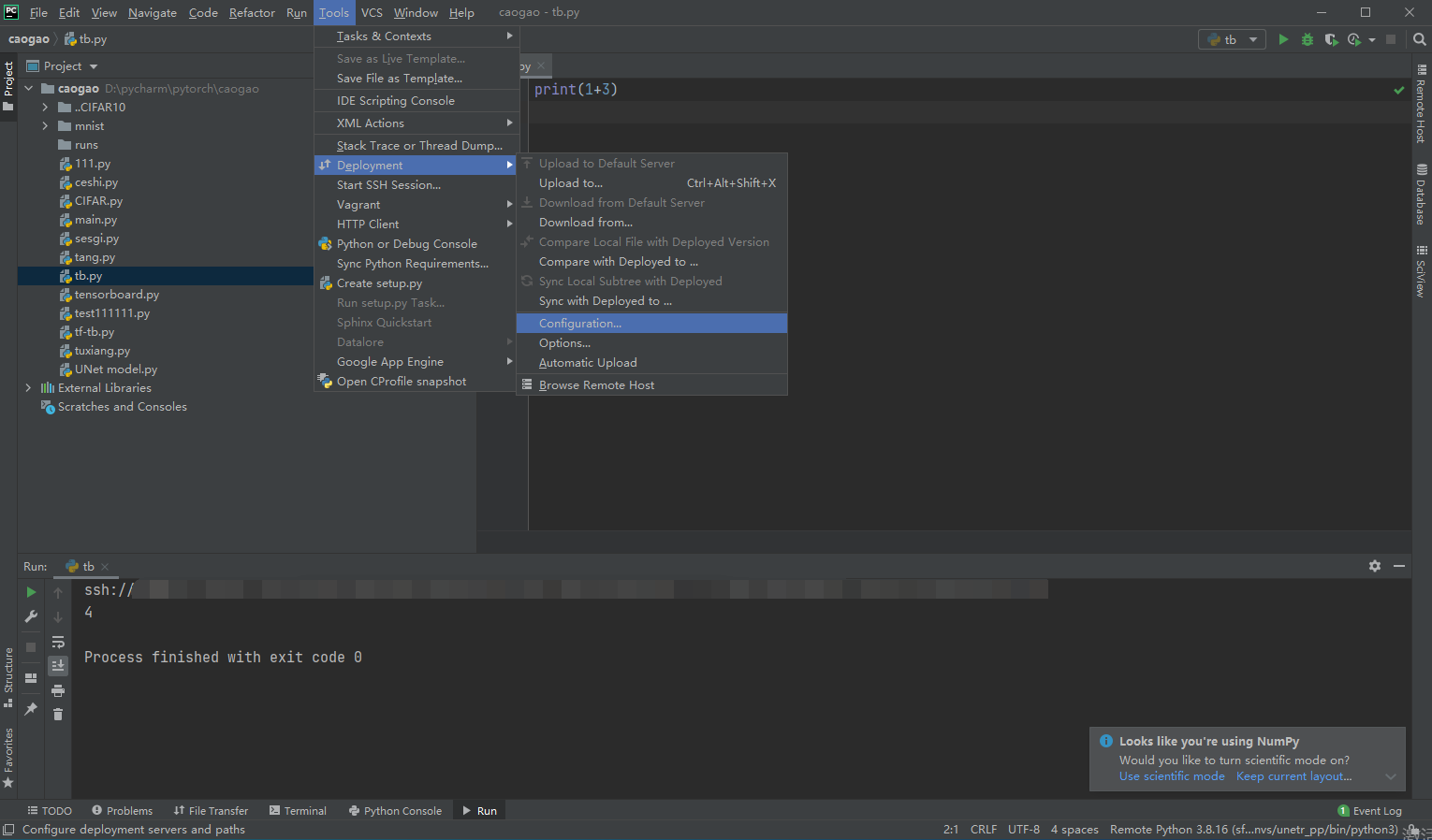This screenshot has height=840, width=1432.
Task: Open the TODO tool window tab
Action: [x=50, y=811]
